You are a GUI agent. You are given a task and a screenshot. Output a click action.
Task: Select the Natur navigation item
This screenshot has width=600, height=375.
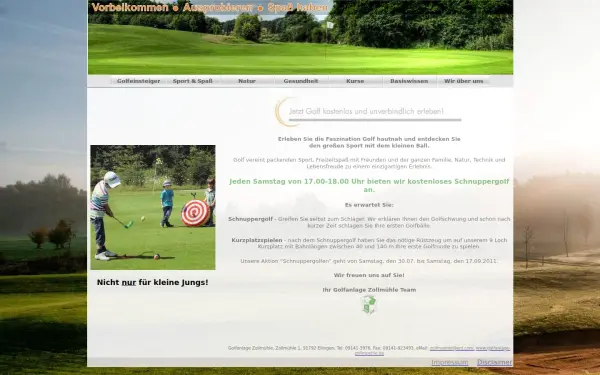pyautogui.click(x=247, y=81)
